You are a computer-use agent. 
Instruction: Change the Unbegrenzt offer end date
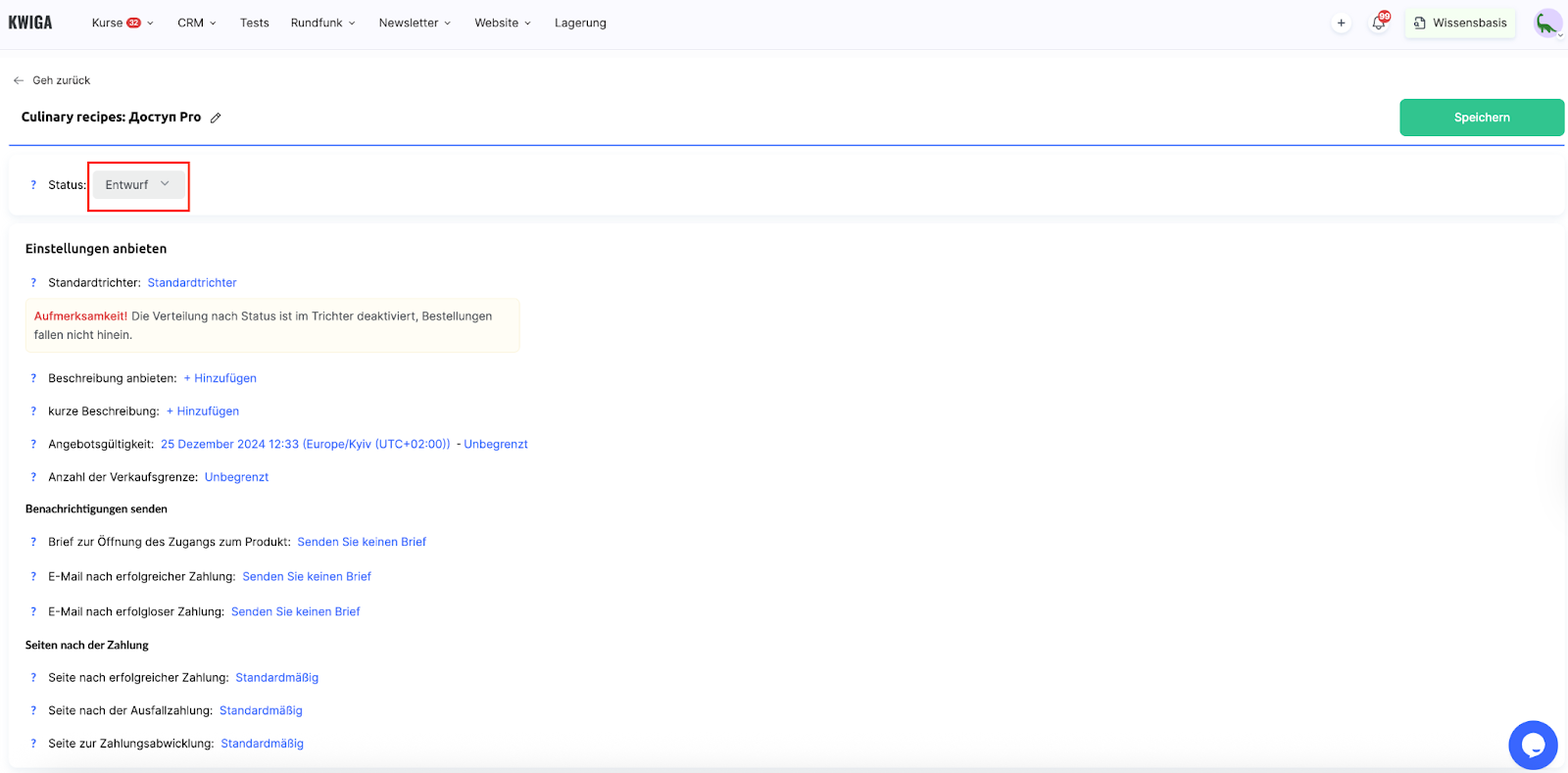click(x=496, y=444)
